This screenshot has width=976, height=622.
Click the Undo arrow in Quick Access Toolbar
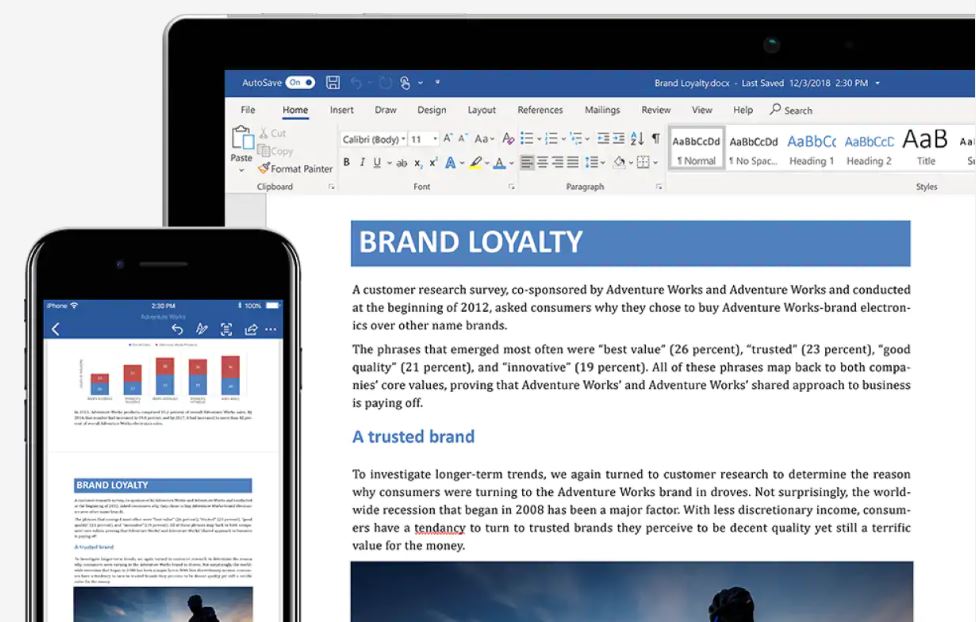click(x=356, y=83)
